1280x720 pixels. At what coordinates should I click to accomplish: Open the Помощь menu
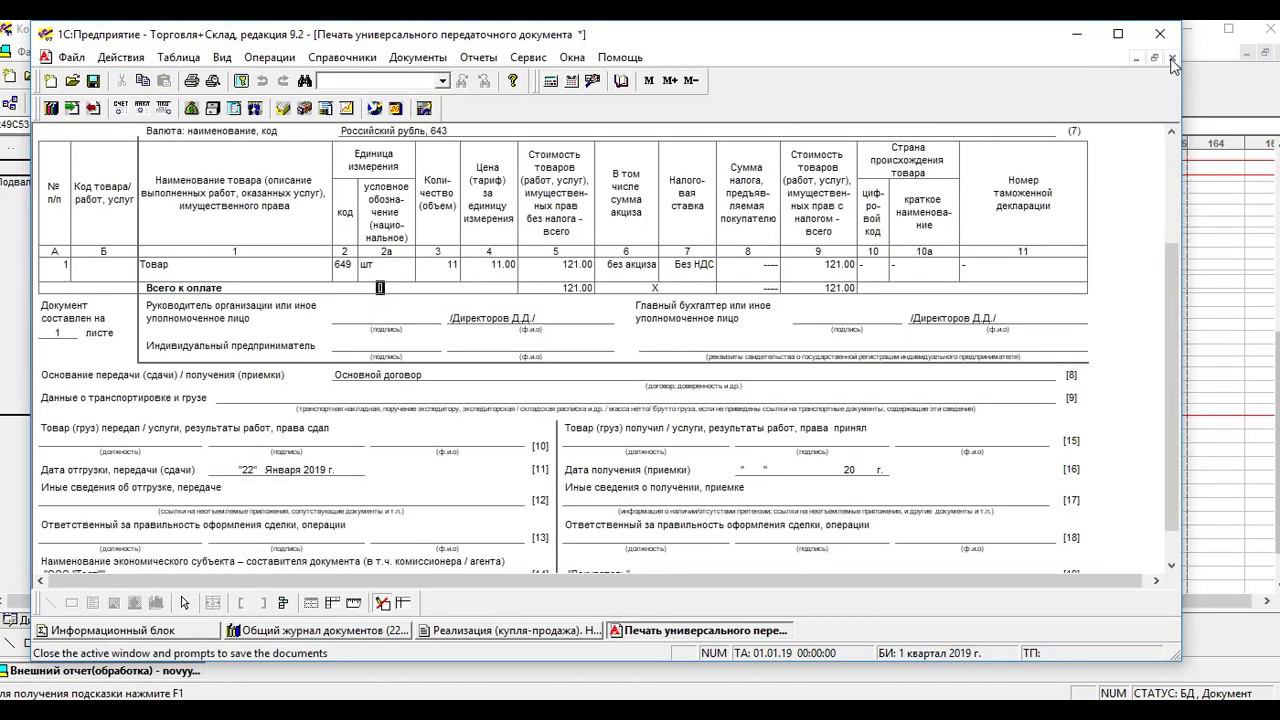click(x=620, y=58)
